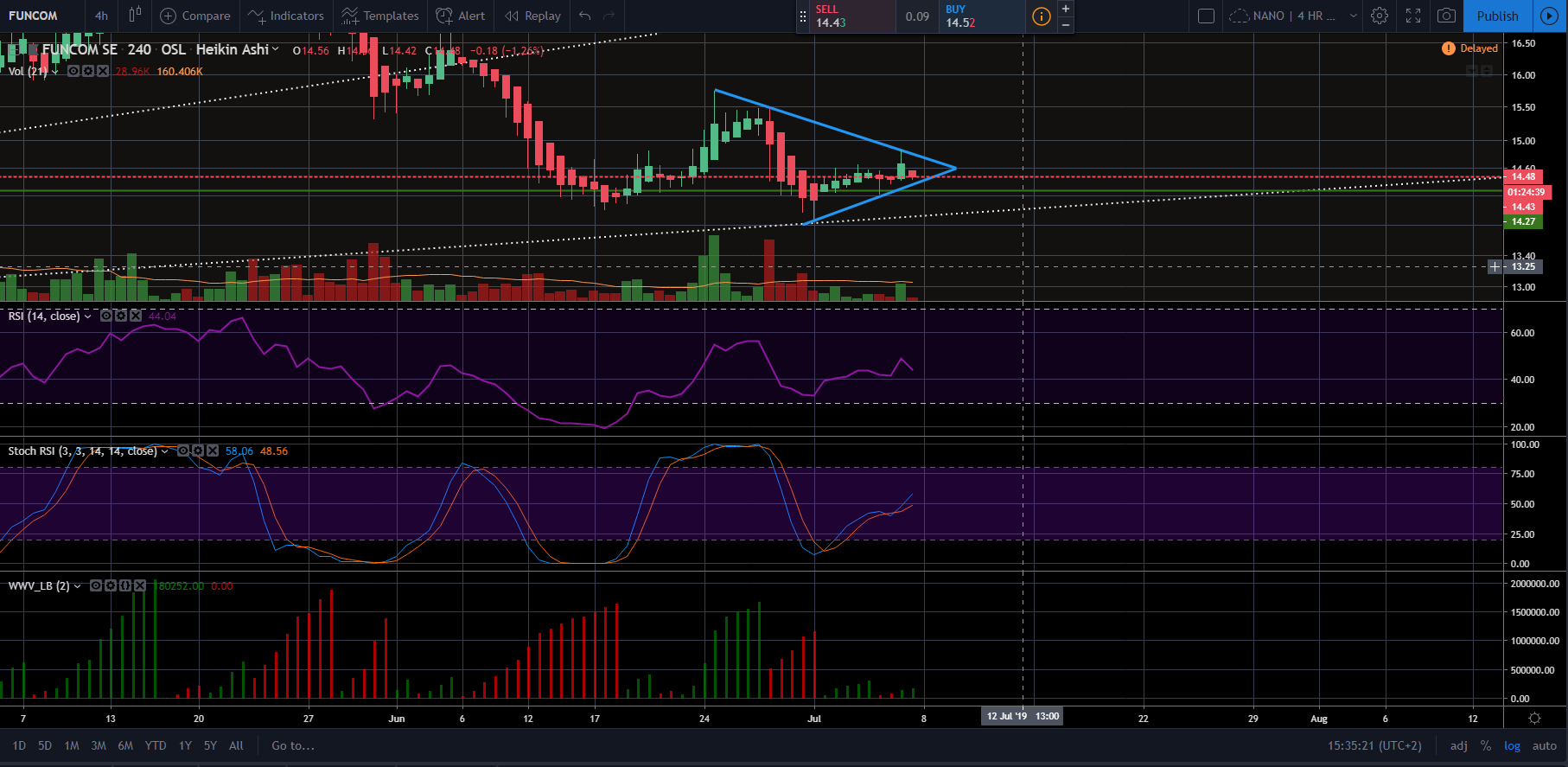
Task: Click the plus icon at 13.25 on price axis
Action: pyautogui.click(x=1495, y=266)
